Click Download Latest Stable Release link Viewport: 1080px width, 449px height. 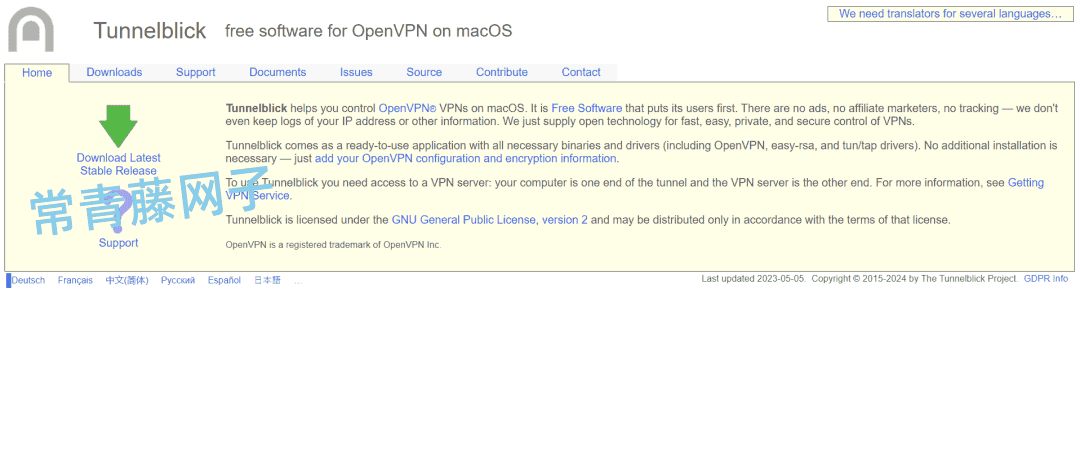click(118, 164)
